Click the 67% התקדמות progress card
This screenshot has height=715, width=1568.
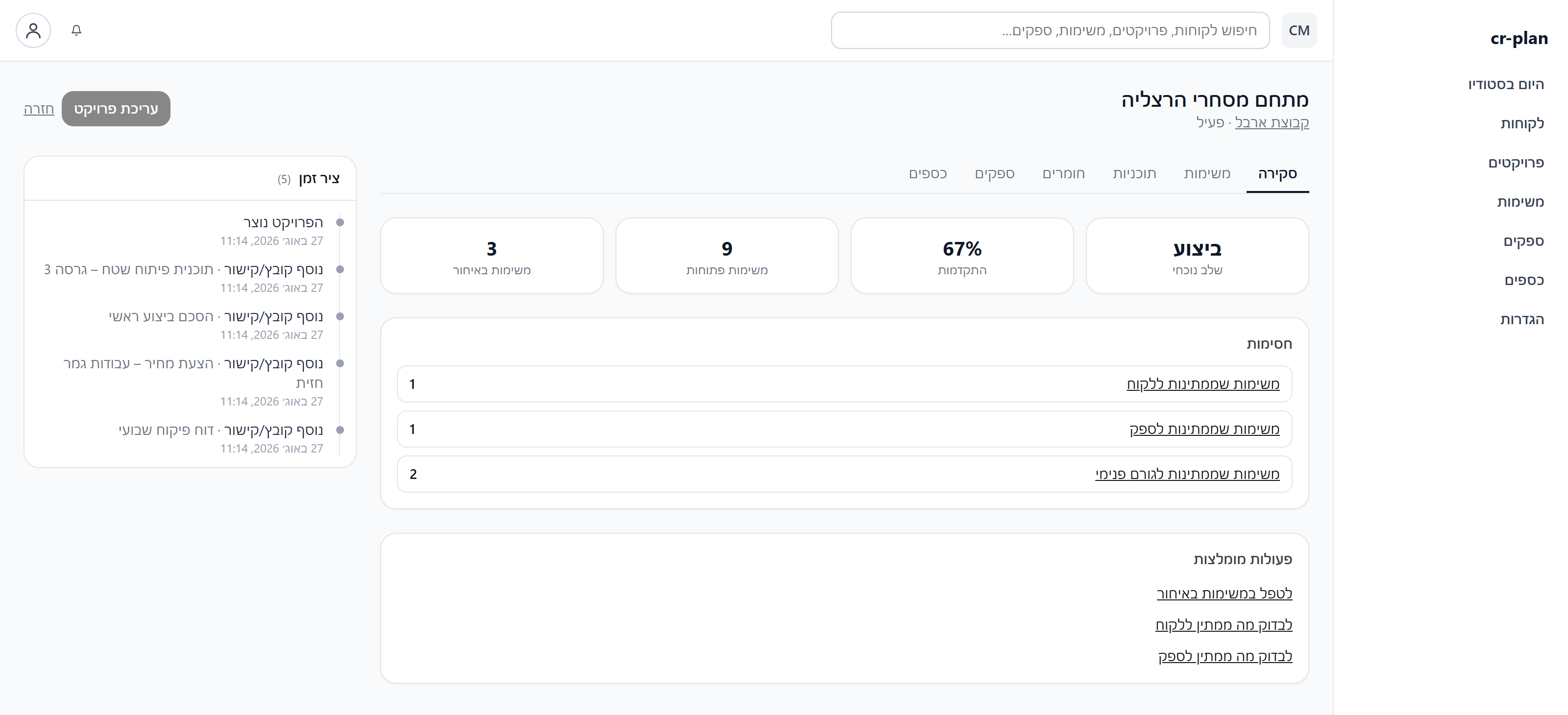[962, 256]
